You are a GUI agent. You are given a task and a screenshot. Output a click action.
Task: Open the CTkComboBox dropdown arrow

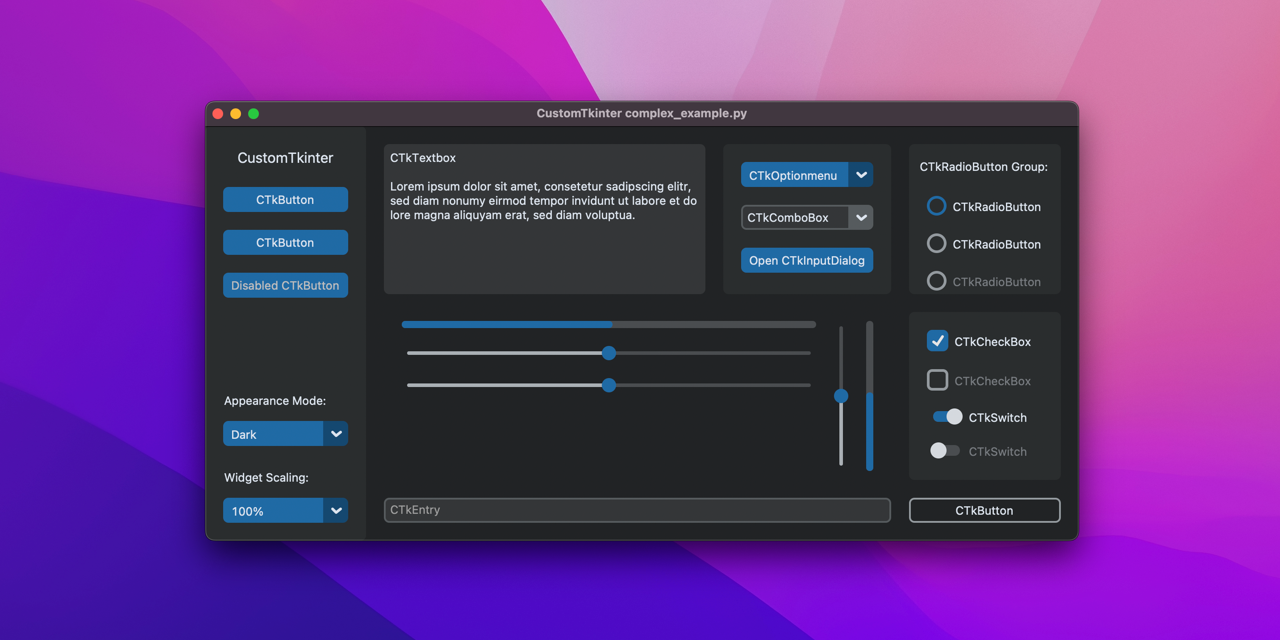click(861, 217)
